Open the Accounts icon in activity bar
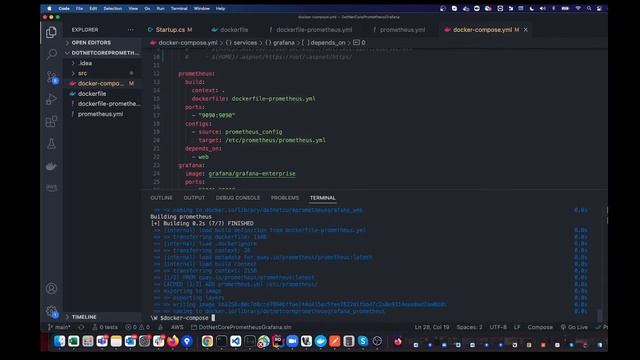640x360 pixels. pos(51,289)
